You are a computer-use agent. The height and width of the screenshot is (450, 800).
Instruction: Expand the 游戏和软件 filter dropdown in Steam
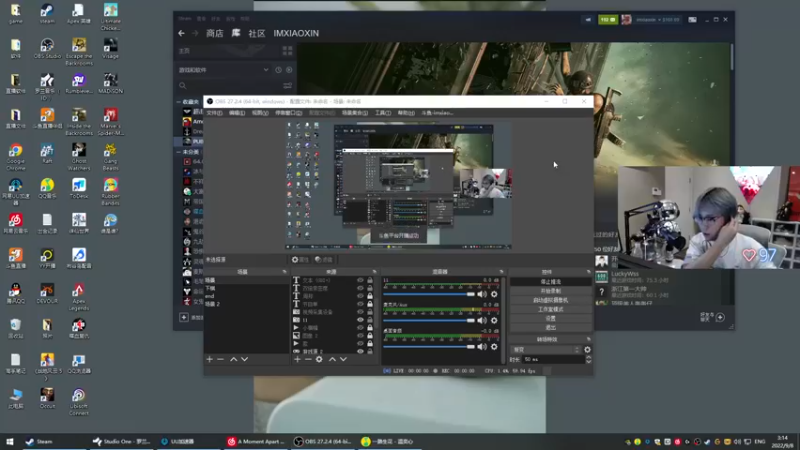coord(266,70)
